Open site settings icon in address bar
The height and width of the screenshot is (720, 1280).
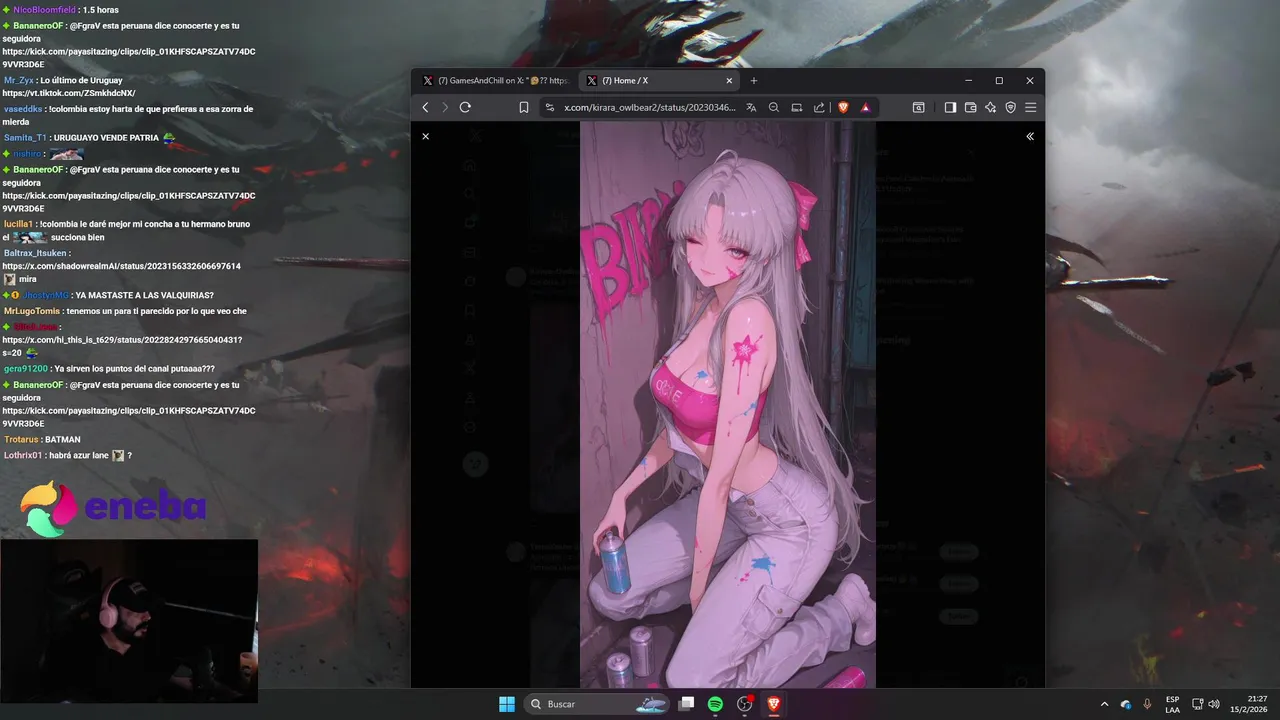[x=549, y=107]
